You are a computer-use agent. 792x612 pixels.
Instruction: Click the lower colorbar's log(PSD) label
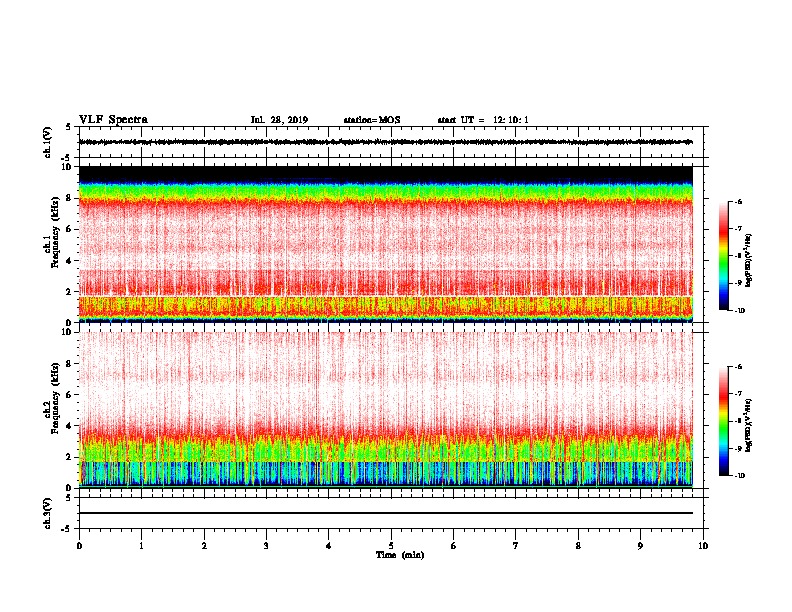748,425
